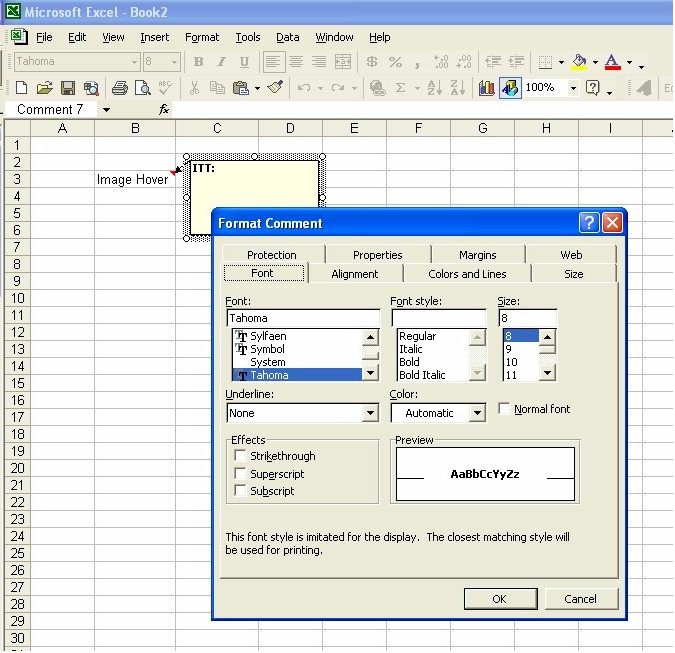Open the Tools menu
The width and height of the screenshot is (675, 653).
pos(248,37)
